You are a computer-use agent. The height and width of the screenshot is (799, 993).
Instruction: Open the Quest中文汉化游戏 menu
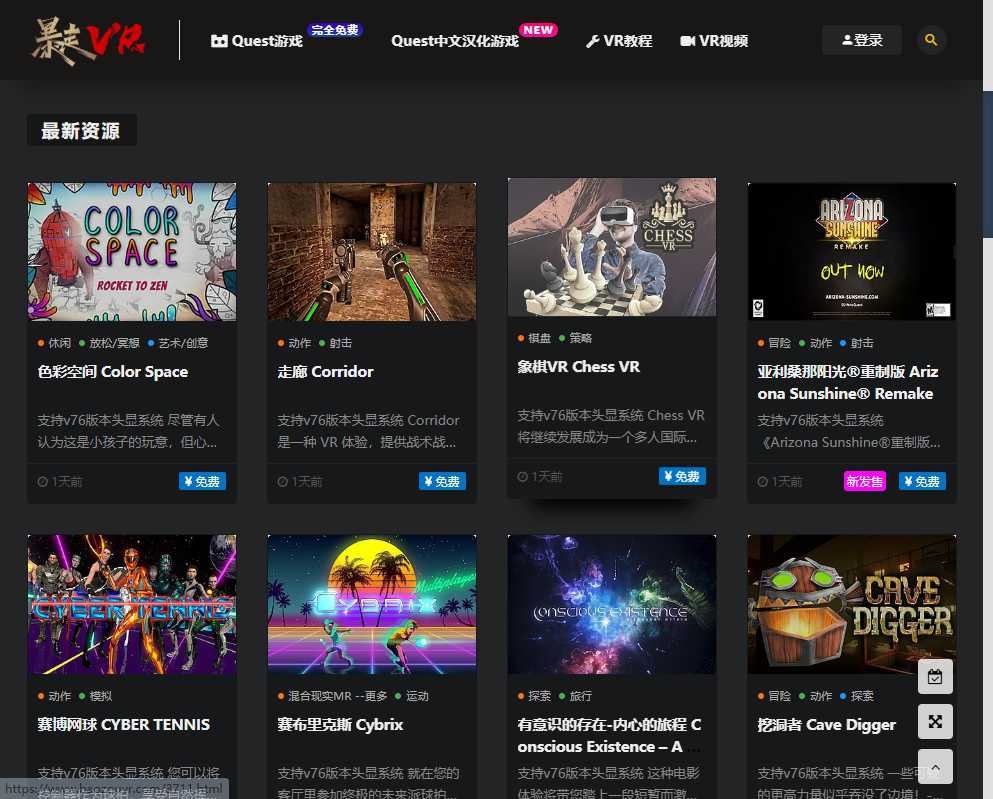[x=455, y=41]
